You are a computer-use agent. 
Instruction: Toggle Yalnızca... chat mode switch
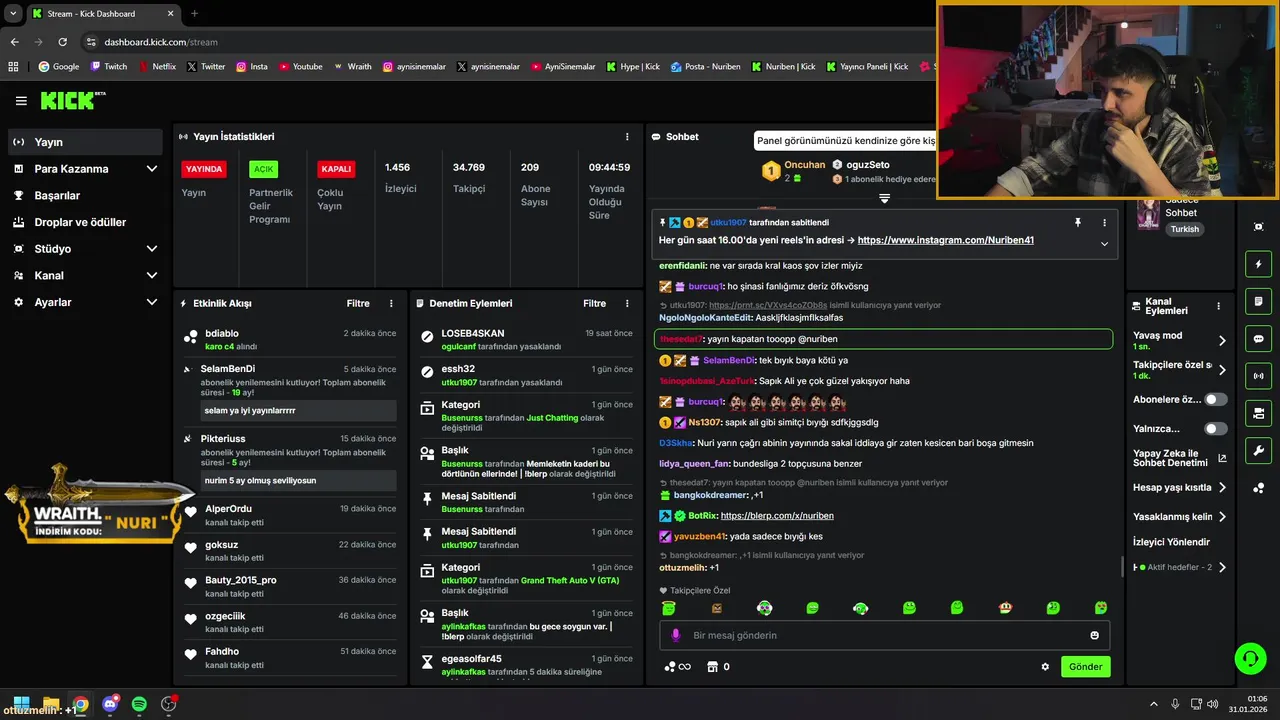pyautogui.click(x=1215, y=429)
